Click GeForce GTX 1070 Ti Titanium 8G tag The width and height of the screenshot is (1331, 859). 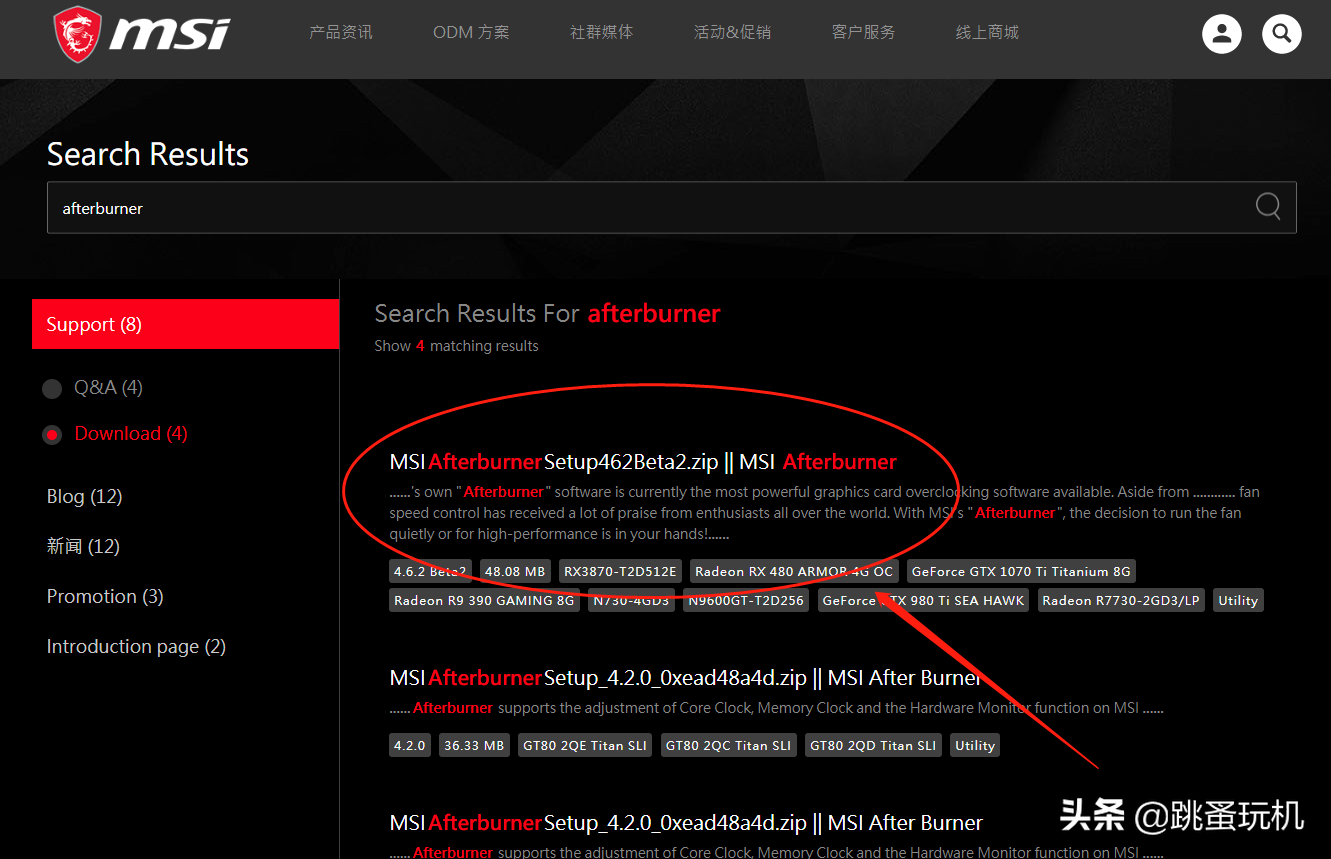[x=1021, y=571]
